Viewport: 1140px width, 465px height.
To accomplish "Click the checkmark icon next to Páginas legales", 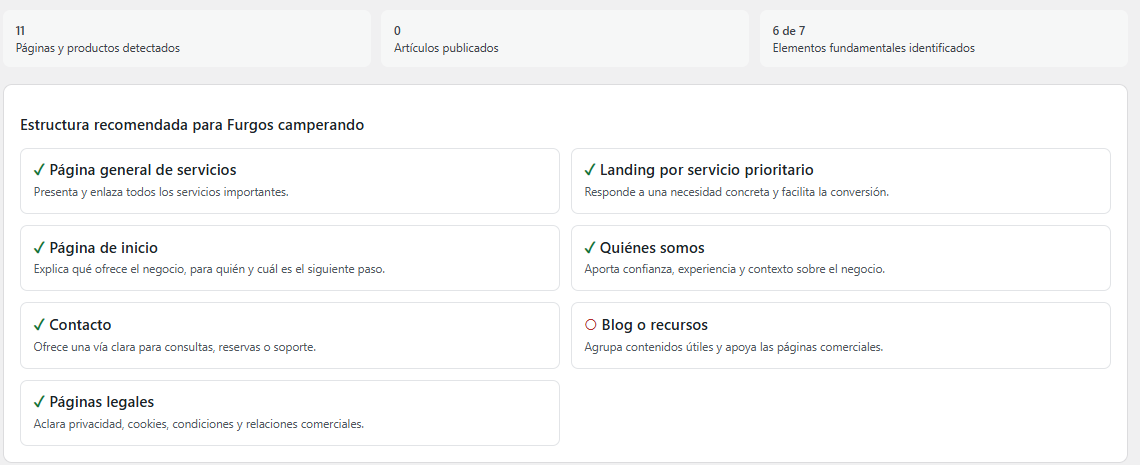I will 39,402.
